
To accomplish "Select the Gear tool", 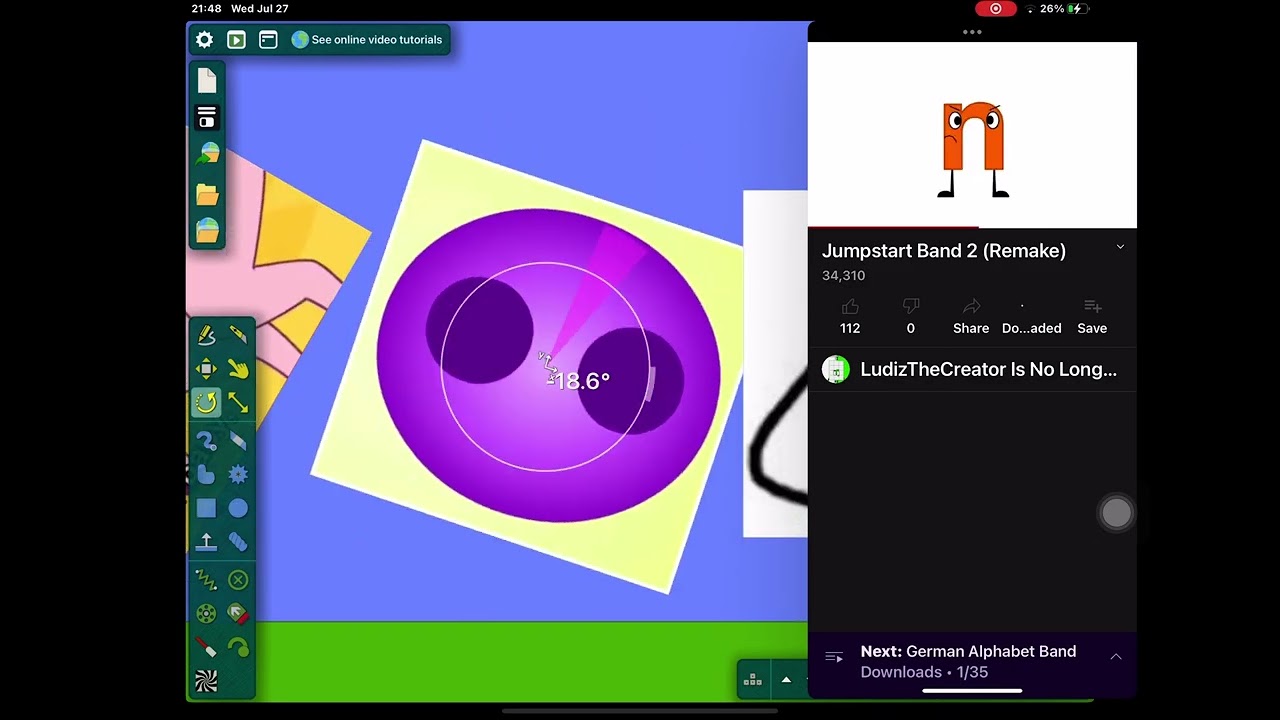I will pos(238,474).
